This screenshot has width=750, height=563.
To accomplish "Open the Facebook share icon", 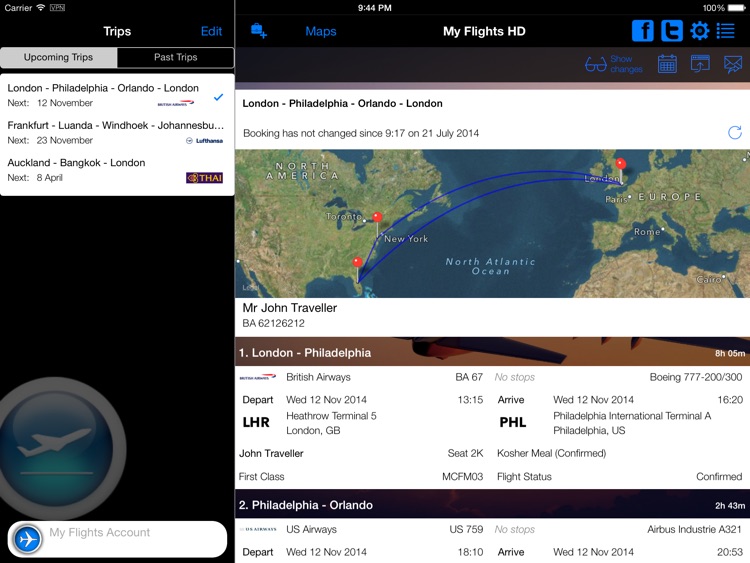I will (x=642, y=31).
